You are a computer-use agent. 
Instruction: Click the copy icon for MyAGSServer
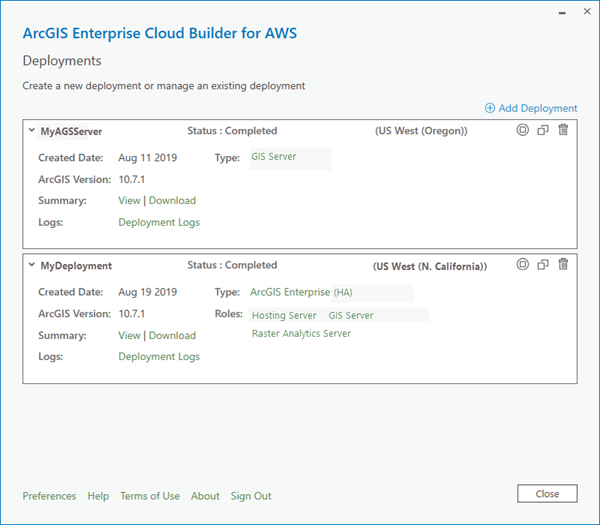[543, 130]
